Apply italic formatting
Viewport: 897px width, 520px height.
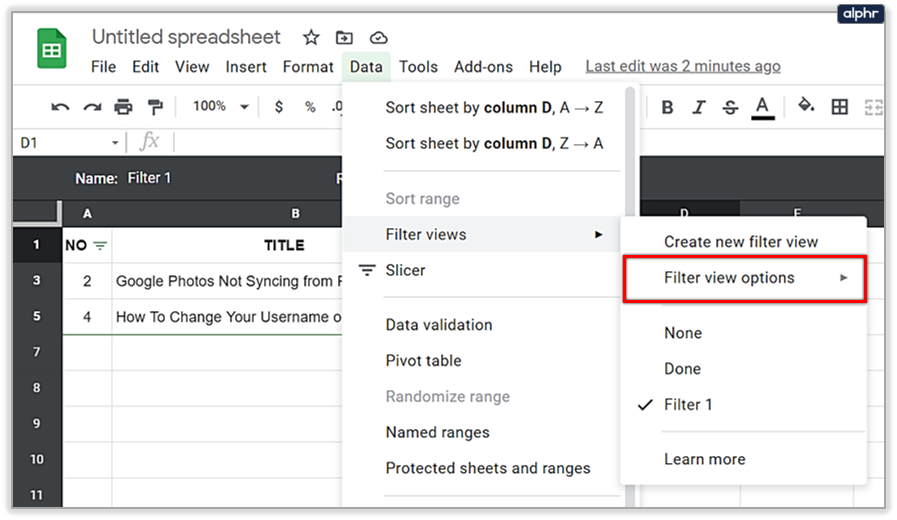699,107
